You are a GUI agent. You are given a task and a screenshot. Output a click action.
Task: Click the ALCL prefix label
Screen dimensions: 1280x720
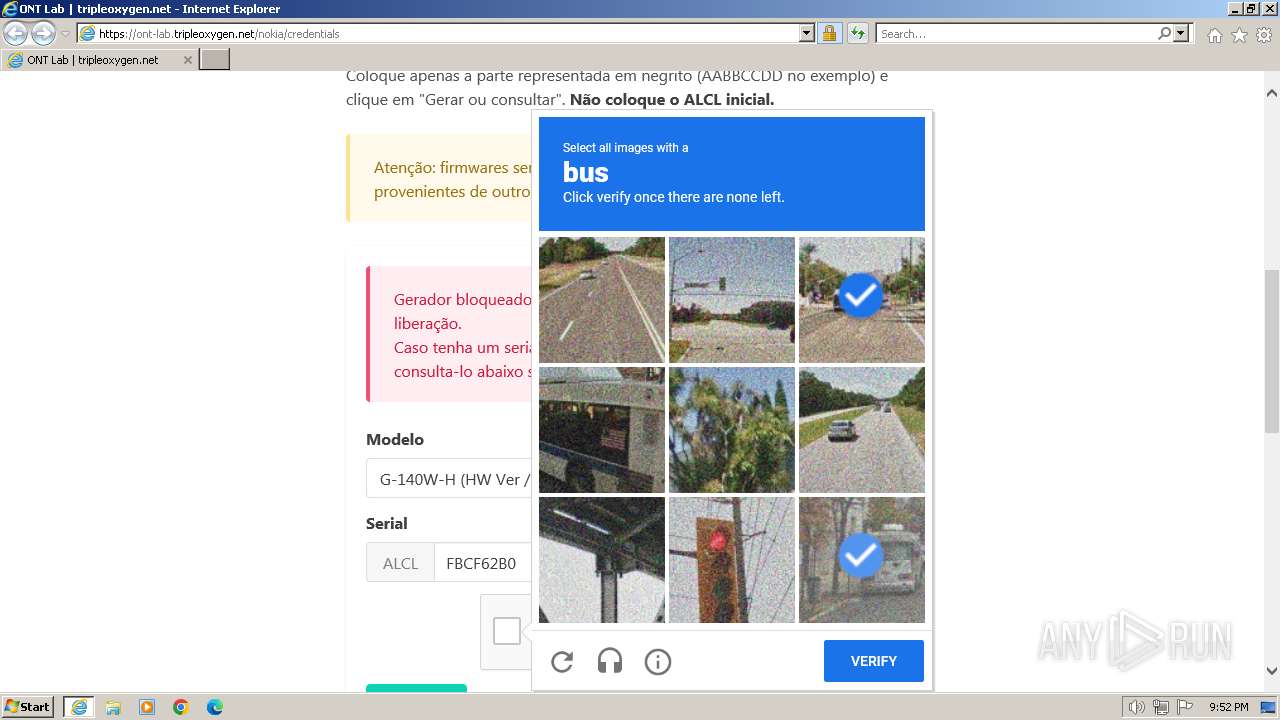[x=400, y=563]
